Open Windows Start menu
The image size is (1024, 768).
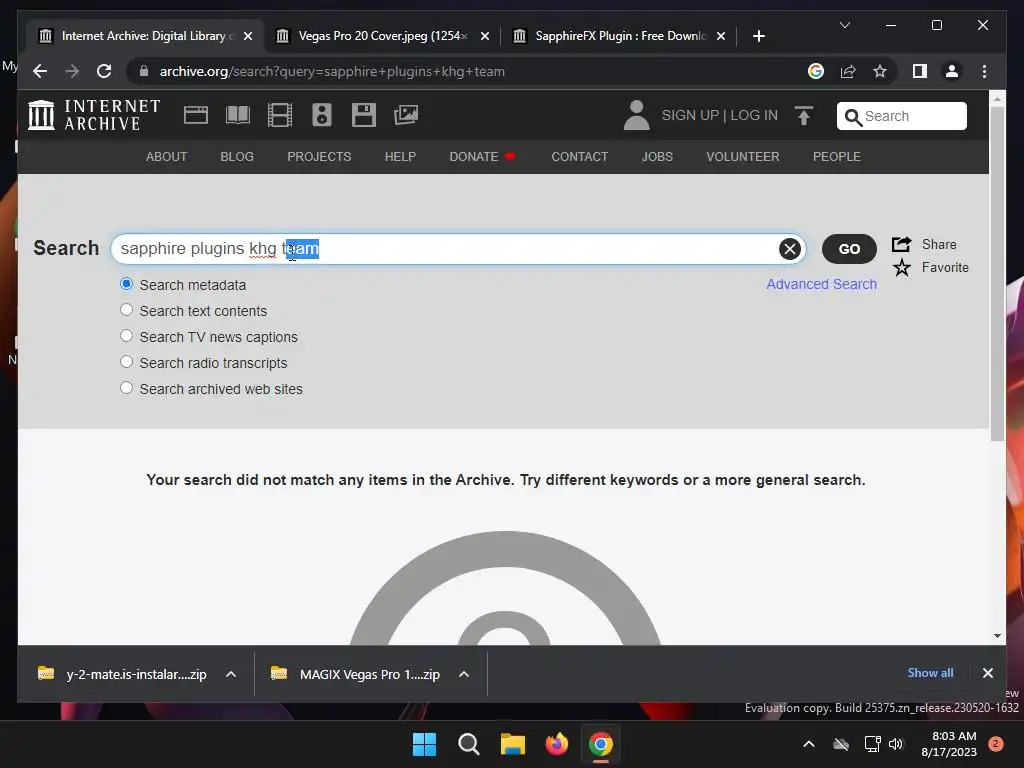(x=424, y=744)
